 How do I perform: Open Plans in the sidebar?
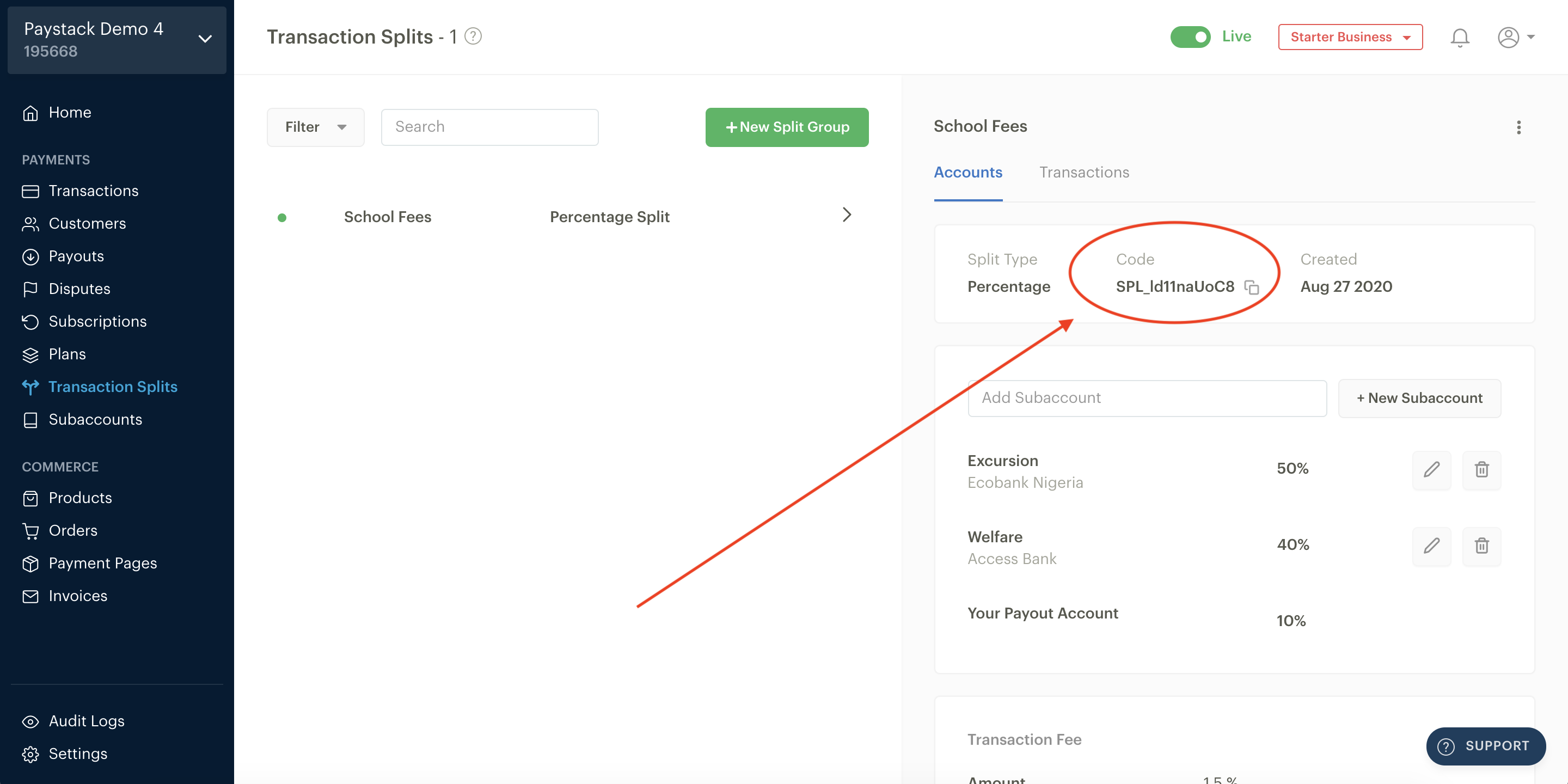[54, 355]
